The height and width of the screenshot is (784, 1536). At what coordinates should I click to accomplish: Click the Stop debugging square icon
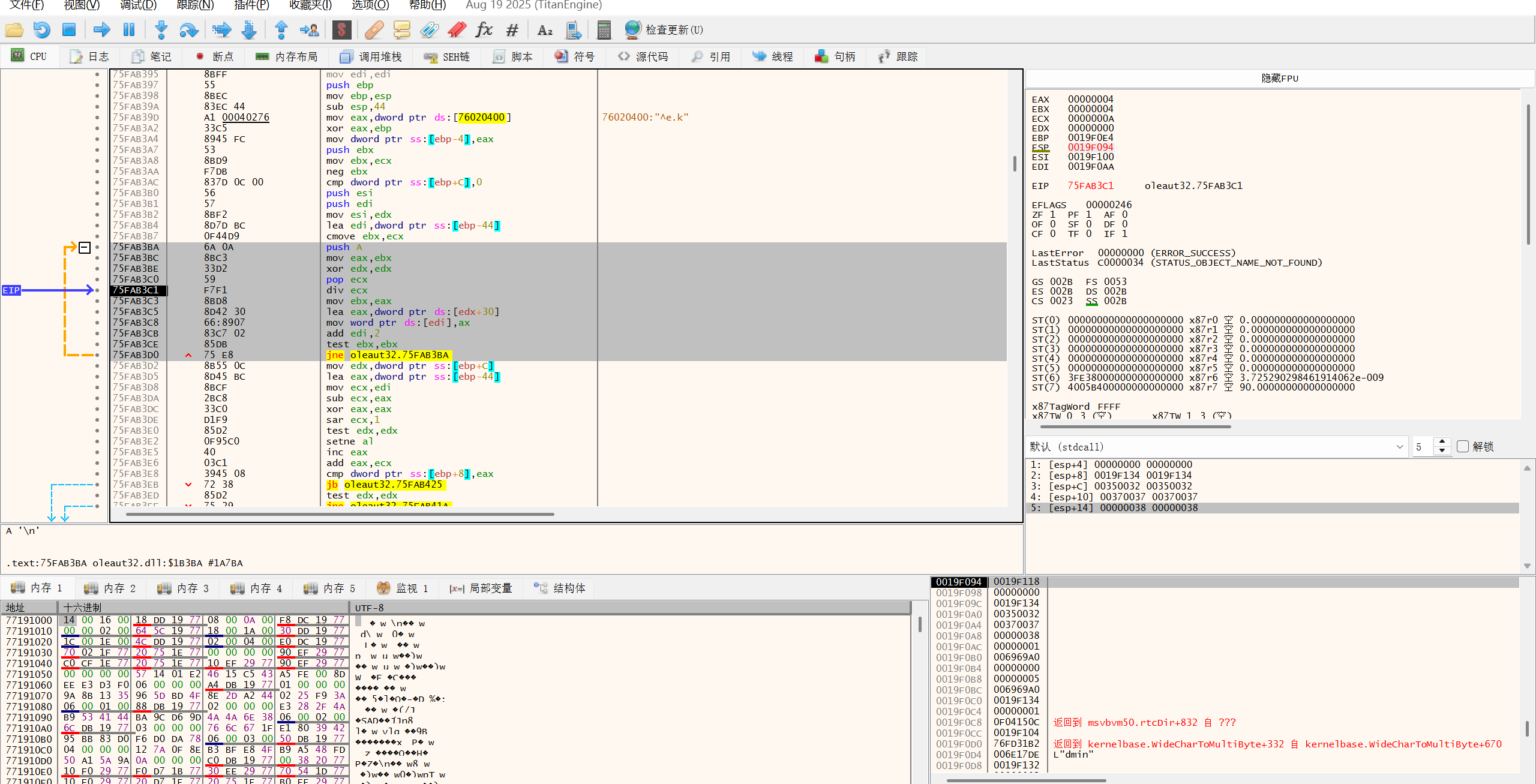coord(69,29)
